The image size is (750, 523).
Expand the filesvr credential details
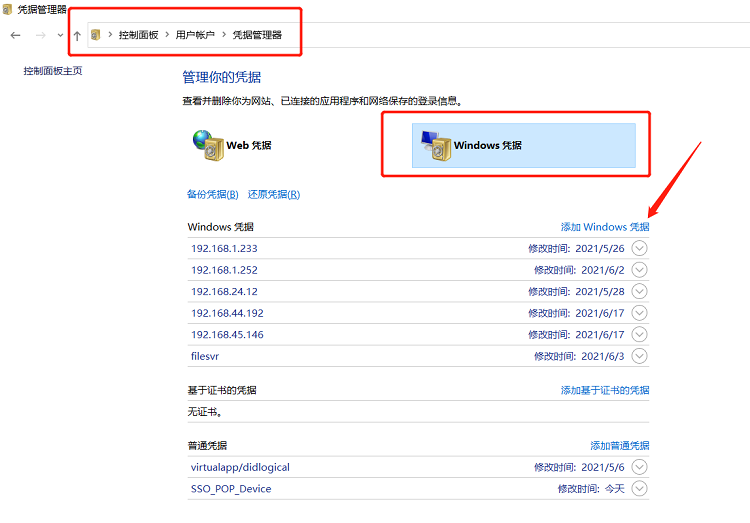pos(640,356)
